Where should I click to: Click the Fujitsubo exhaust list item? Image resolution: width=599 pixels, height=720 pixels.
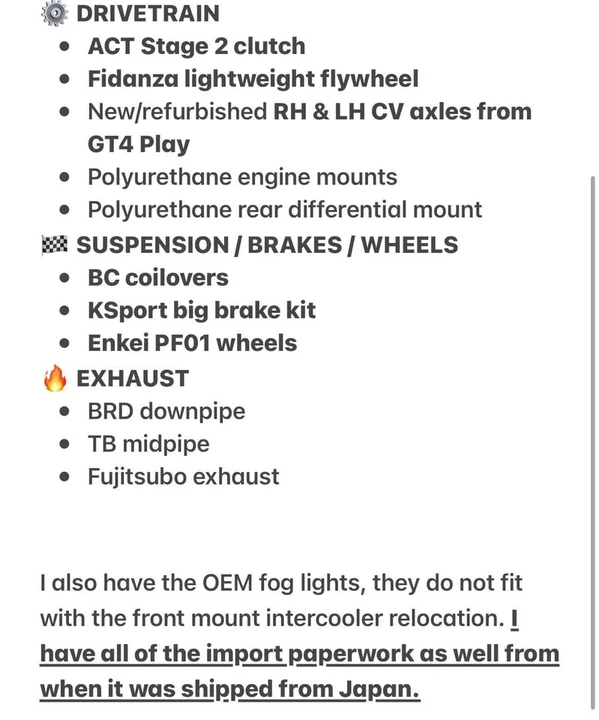[183, 477]
